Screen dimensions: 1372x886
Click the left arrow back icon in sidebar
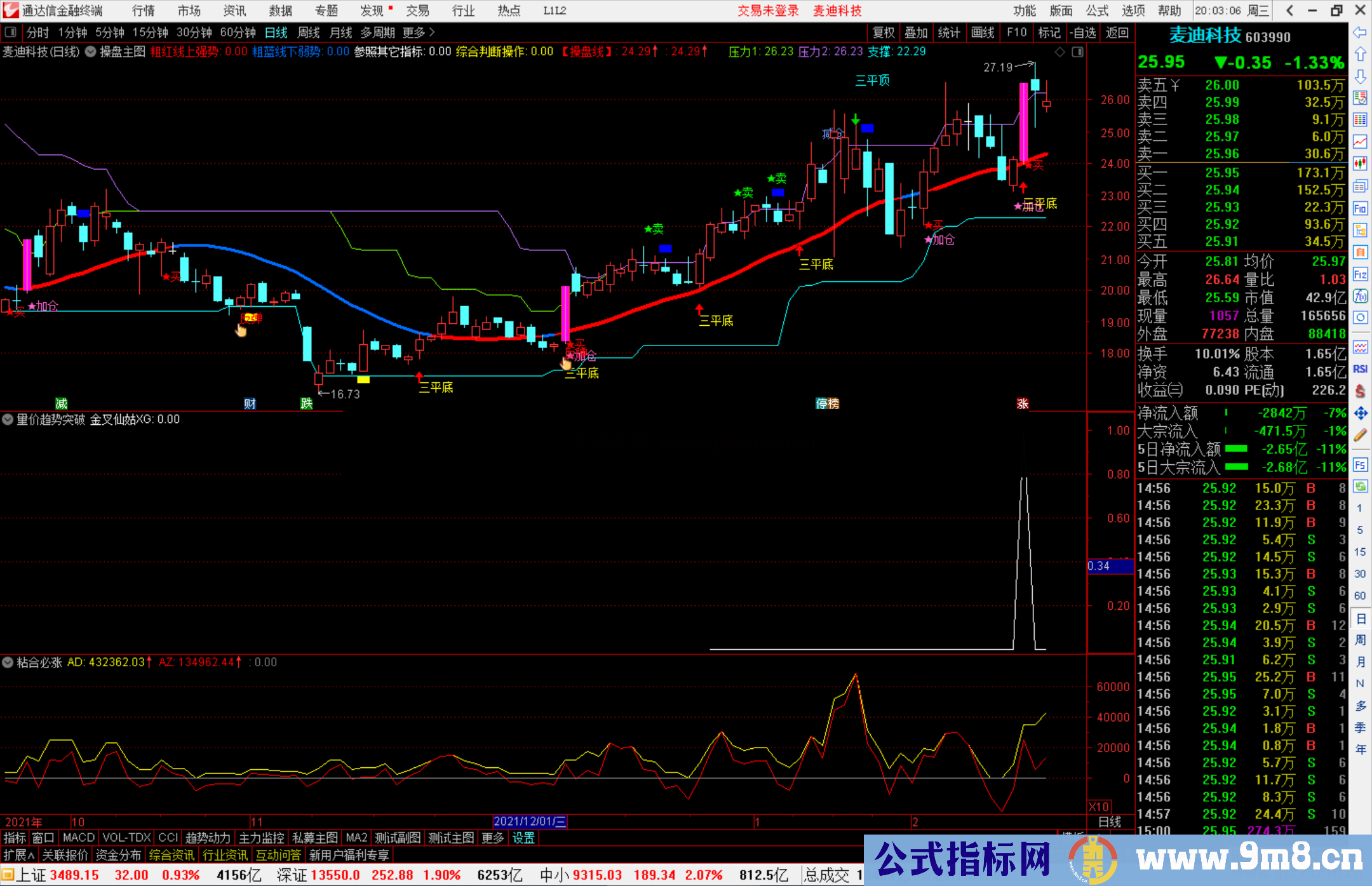(1360, 32)
